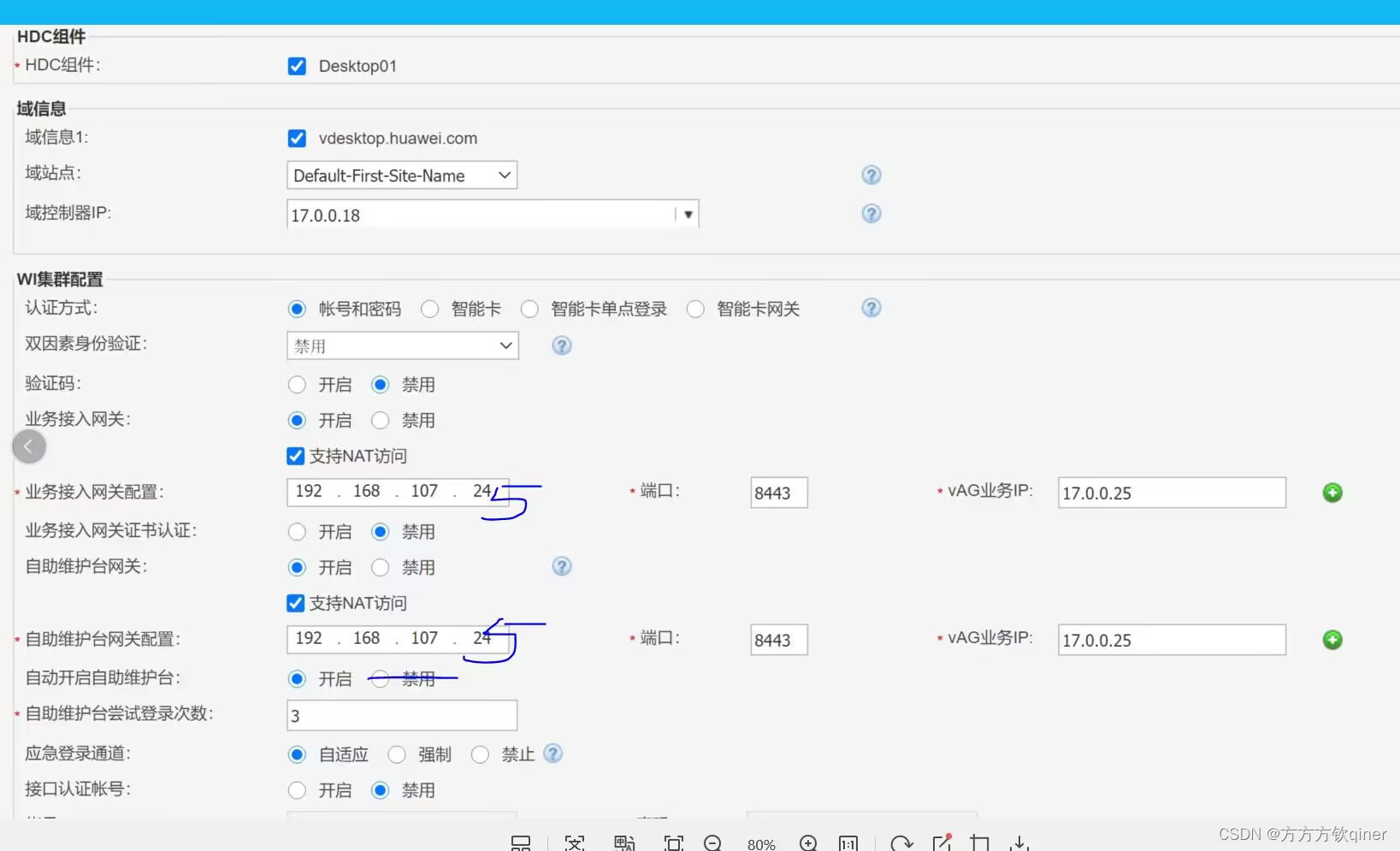Click the fit-to-screen icon in bottom toolbar
The image size is (1400, 851).
[674, 843]
